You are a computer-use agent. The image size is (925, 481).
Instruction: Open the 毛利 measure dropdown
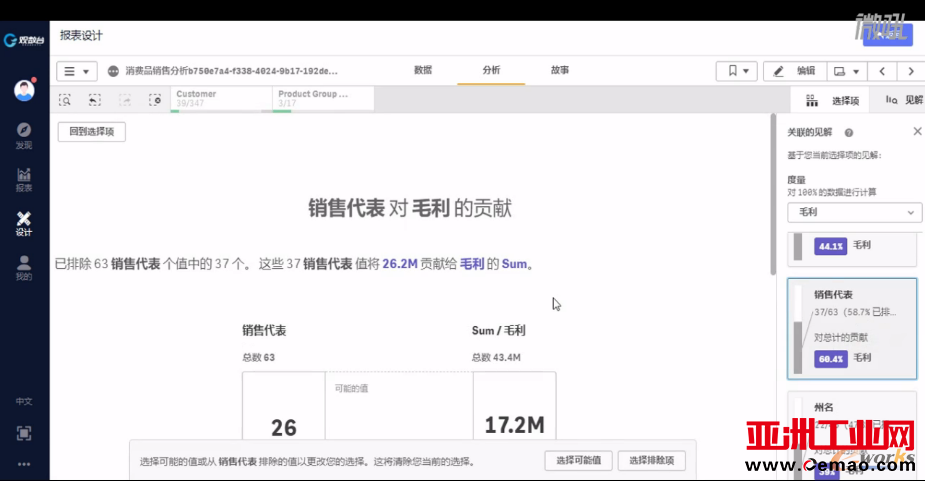pyautogui.click(x=854, y=212)
